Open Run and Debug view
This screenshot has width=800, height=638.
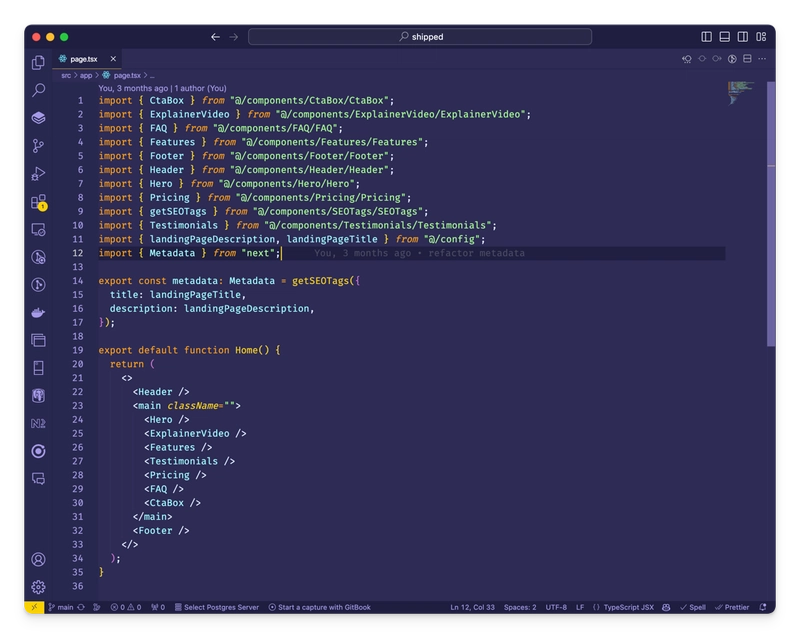tap(38, 174)
